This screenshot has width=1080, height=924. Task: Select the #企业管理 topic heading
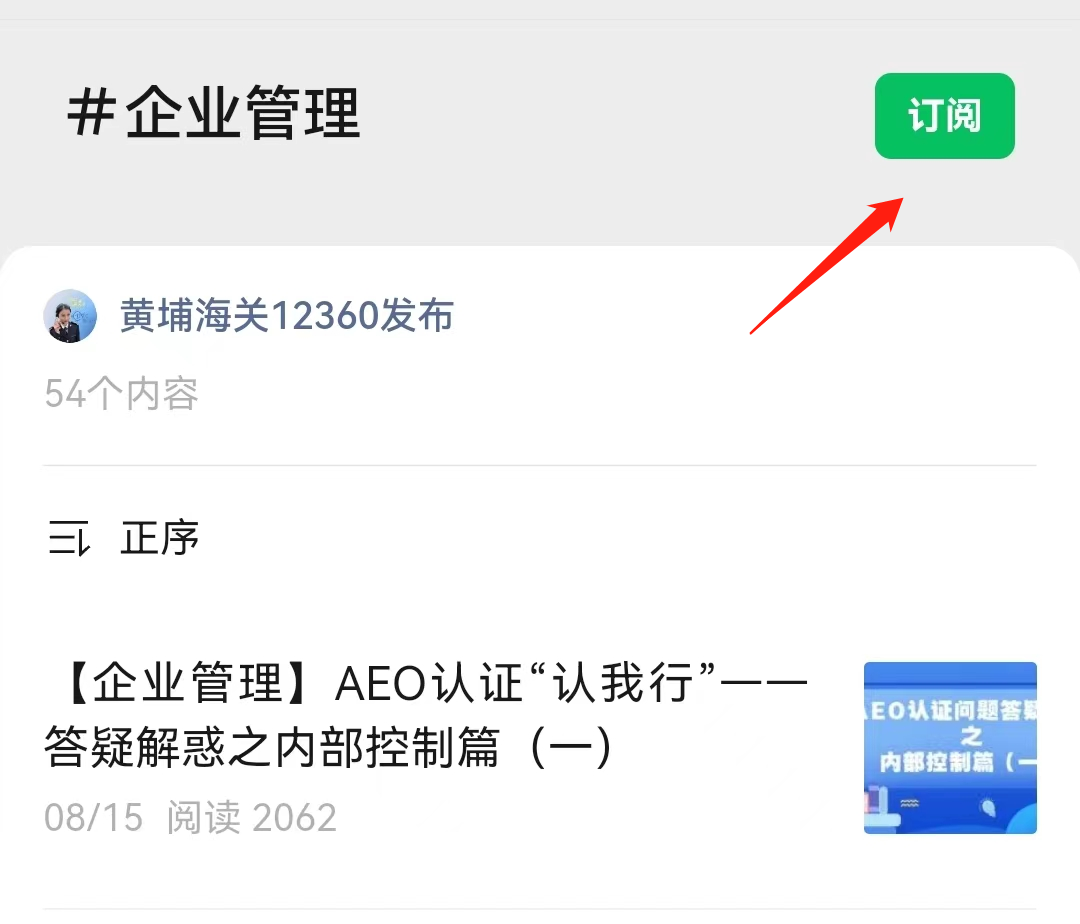[x=214, y=113]
